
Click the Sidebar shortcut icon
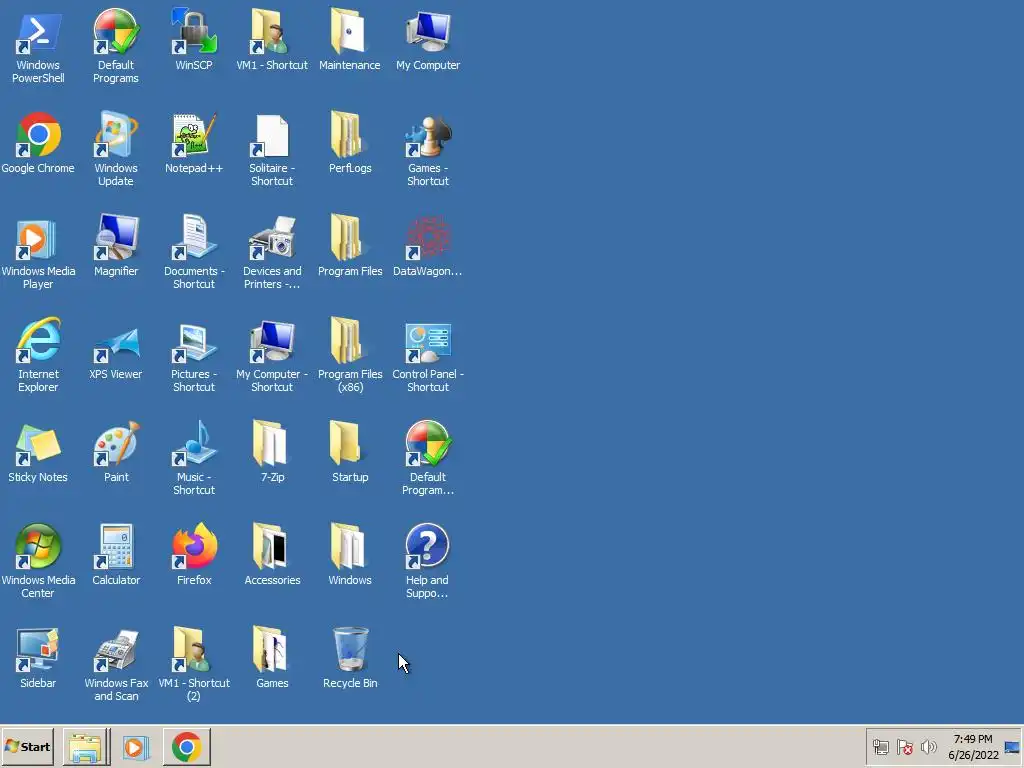(38, 650)
